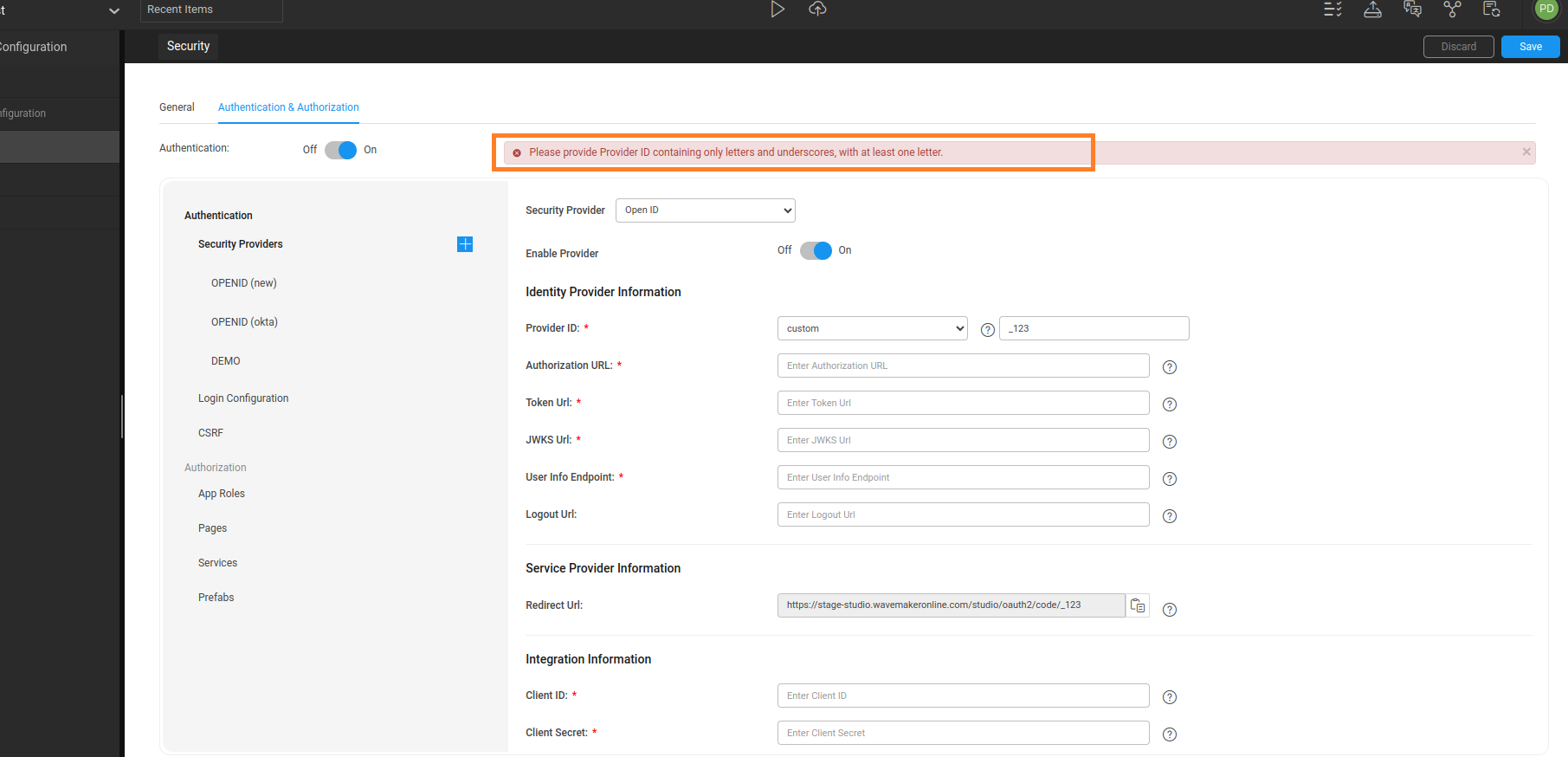Image resolution: width=1568 pixels, height=757 pixels.
Task: Switch to the General tab
Action: tap(177, 107)
